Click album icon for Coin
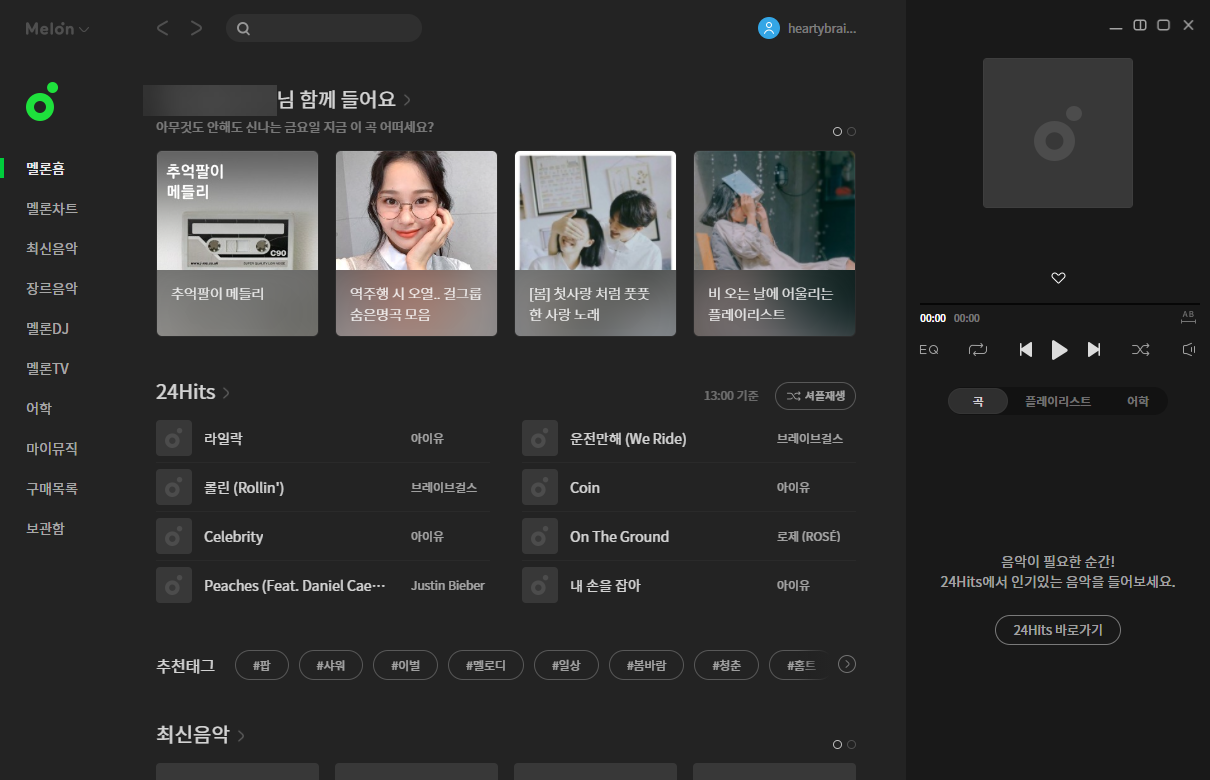This screenshot has height=780, width=1210. coord(540,487)
